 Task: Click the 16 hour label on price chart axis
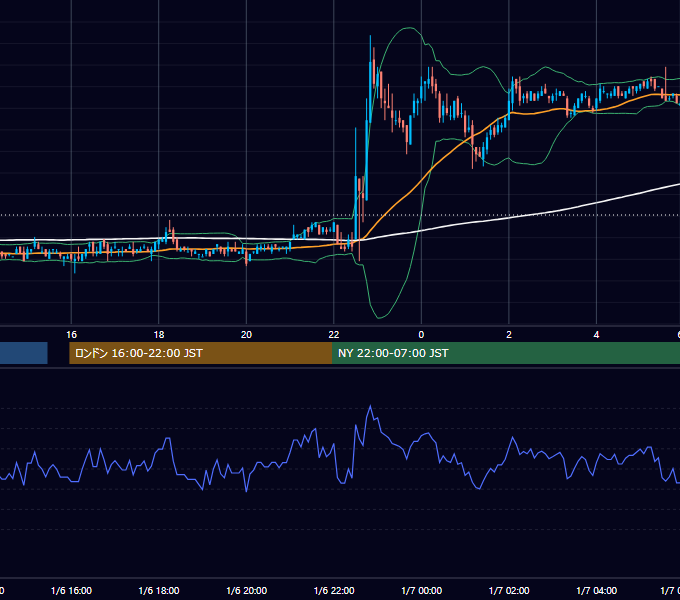point(72,335)
